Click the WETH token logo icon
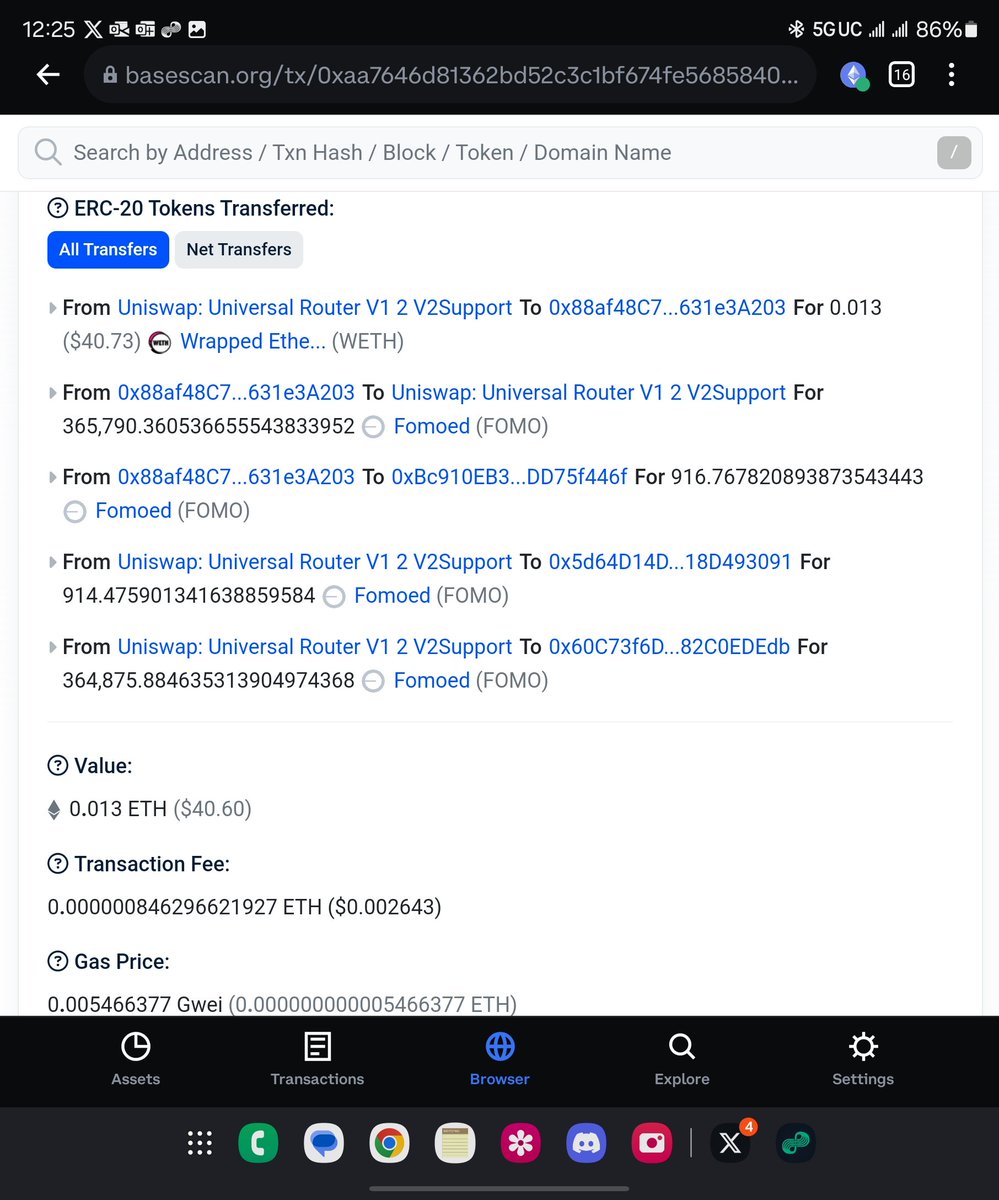This screenshot has width=999, height=1200. pyautogui.click(x=160, y=342)
